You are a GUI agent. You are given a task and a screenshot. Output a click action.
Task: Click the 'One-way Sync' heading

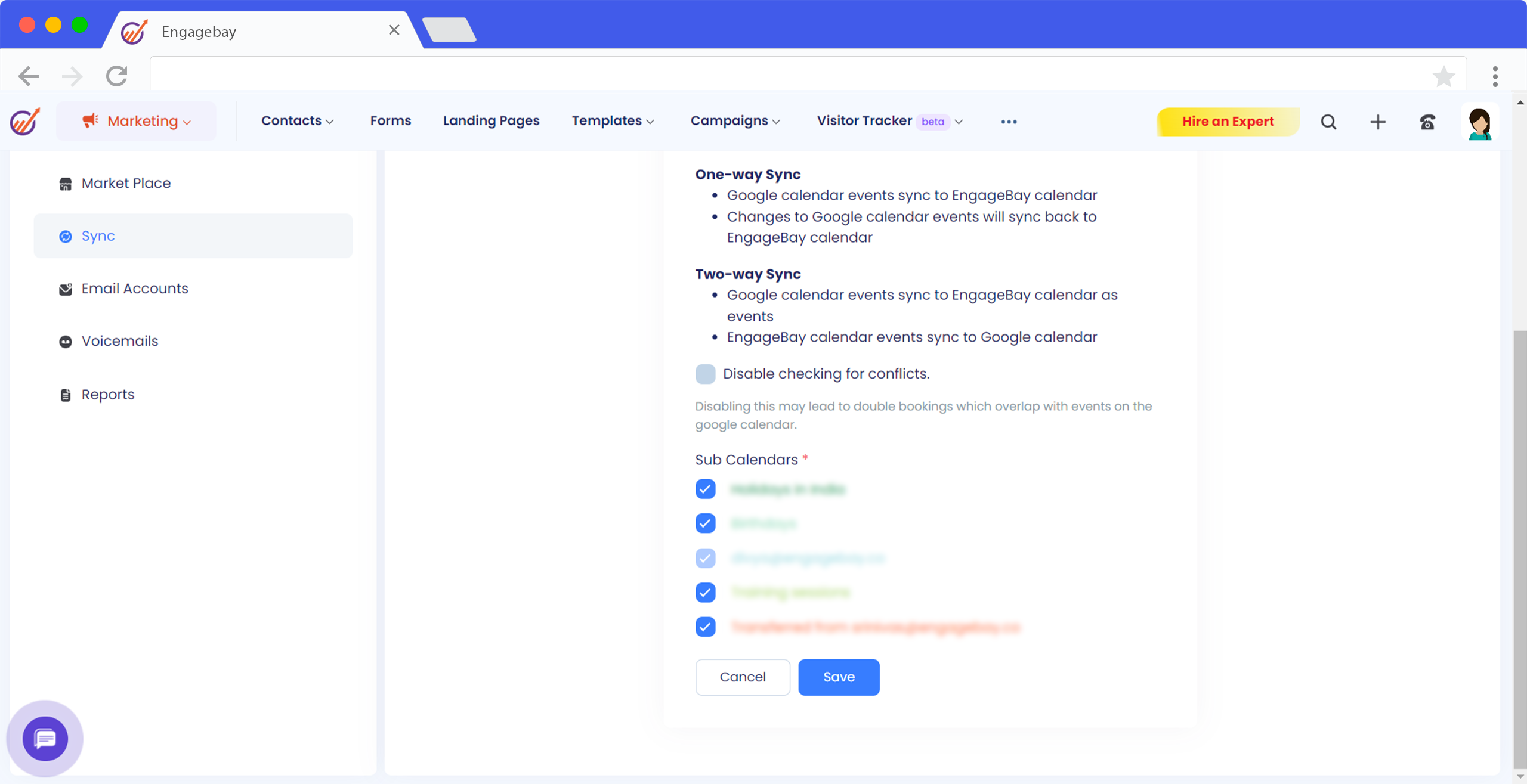tap(747, 174)
